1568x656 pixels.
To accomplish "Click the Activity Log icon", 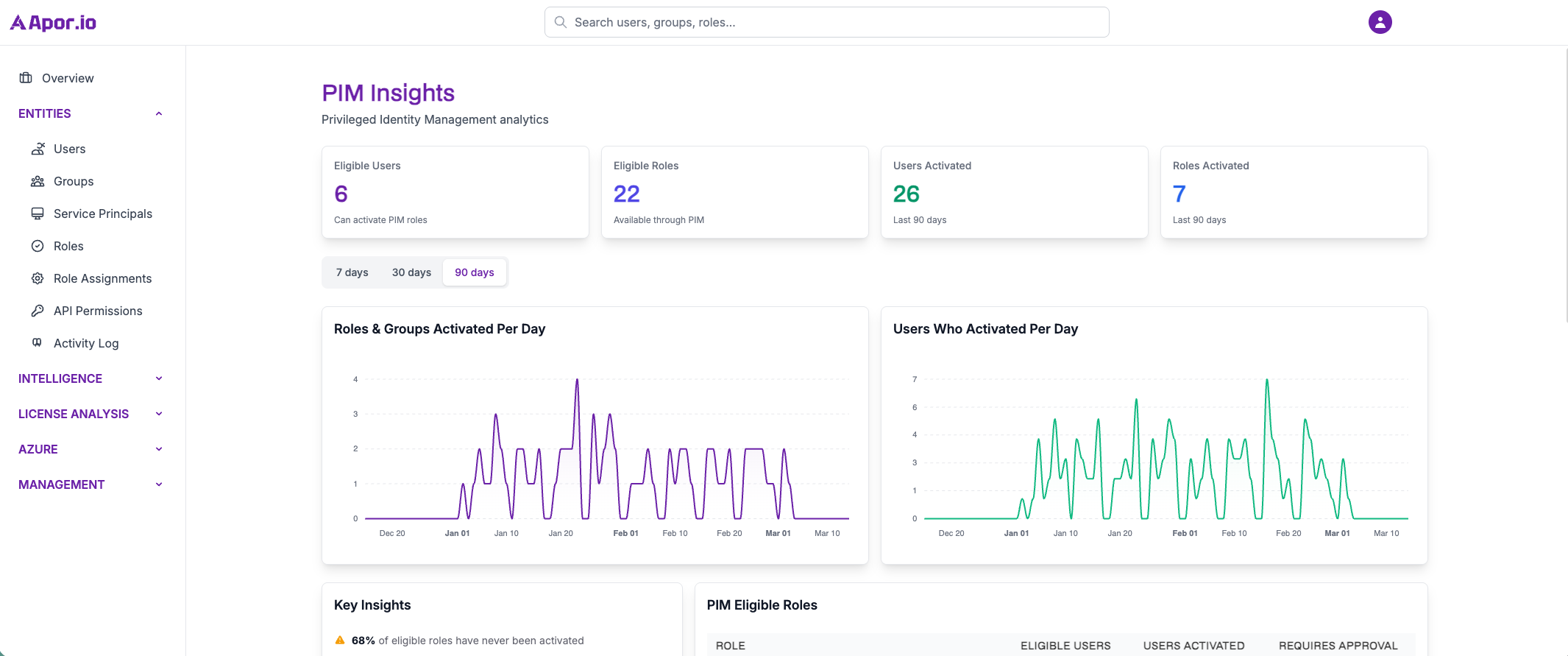I will click(38, 343).
